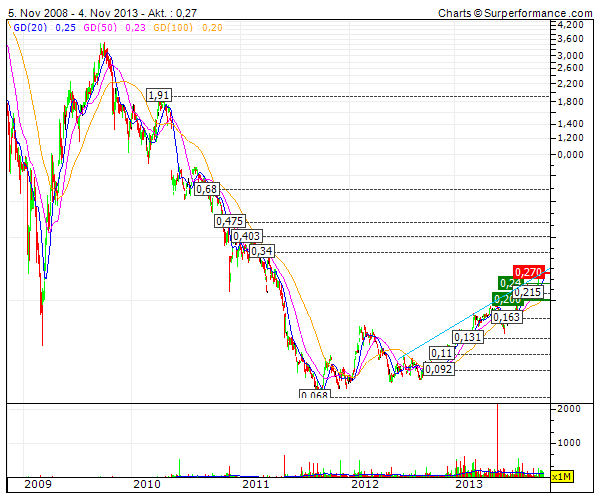Click the date range header text

click(x=103, y=13)
